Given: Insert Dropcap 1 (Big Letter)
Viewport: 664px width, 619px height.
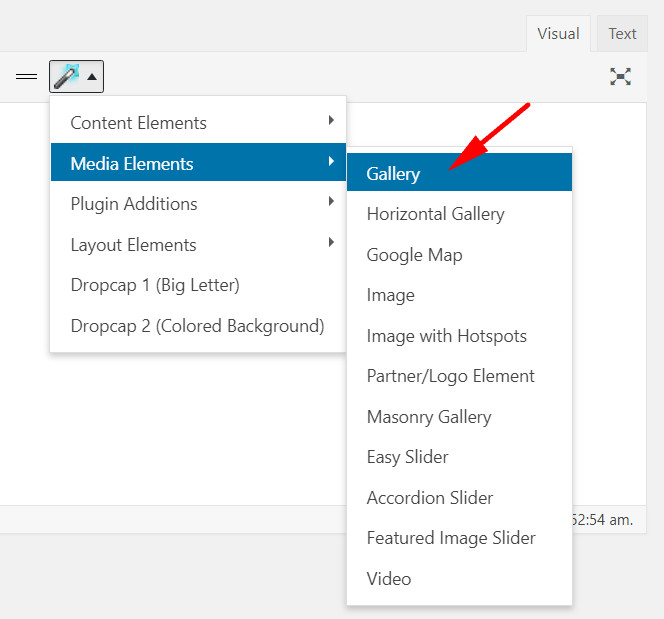Looking at the screenshot, I should pos(198,285).
